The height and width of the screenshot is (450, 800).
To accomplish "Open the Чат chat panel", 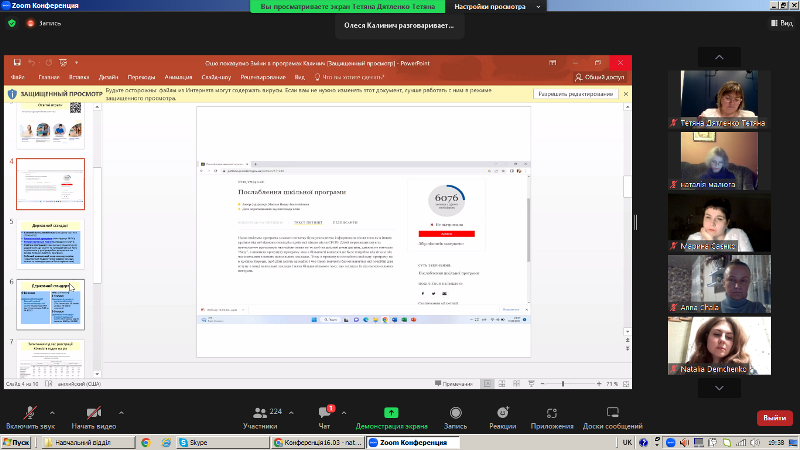I will 325,412.
